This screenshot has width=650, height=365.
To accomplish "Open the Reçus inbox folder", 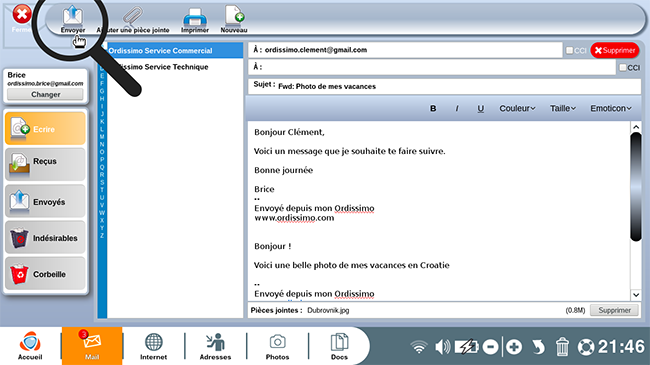I will (x=45, y=164).
